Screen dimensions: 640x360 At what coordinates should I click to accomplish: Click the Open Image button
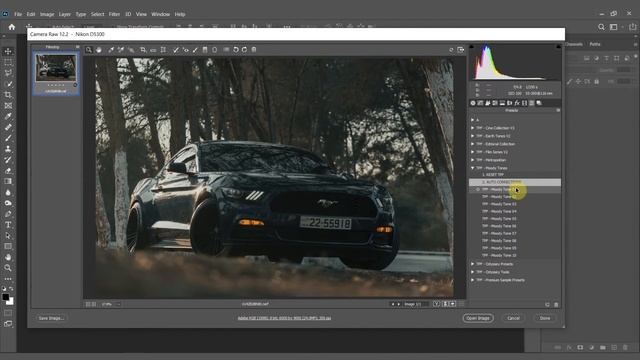tap(478, 318)
